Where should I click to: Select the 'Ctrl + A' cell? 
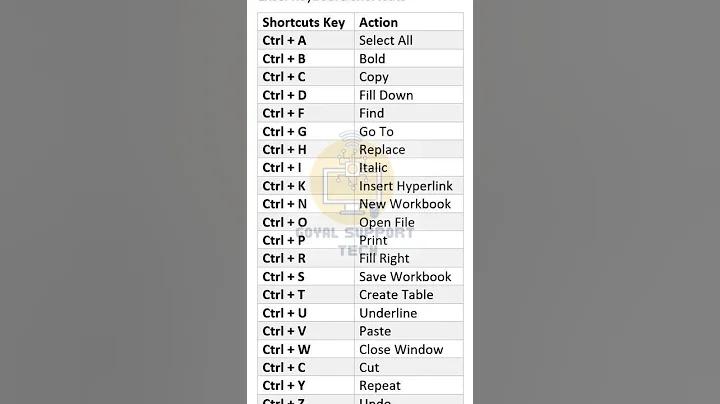pos(306,40)
